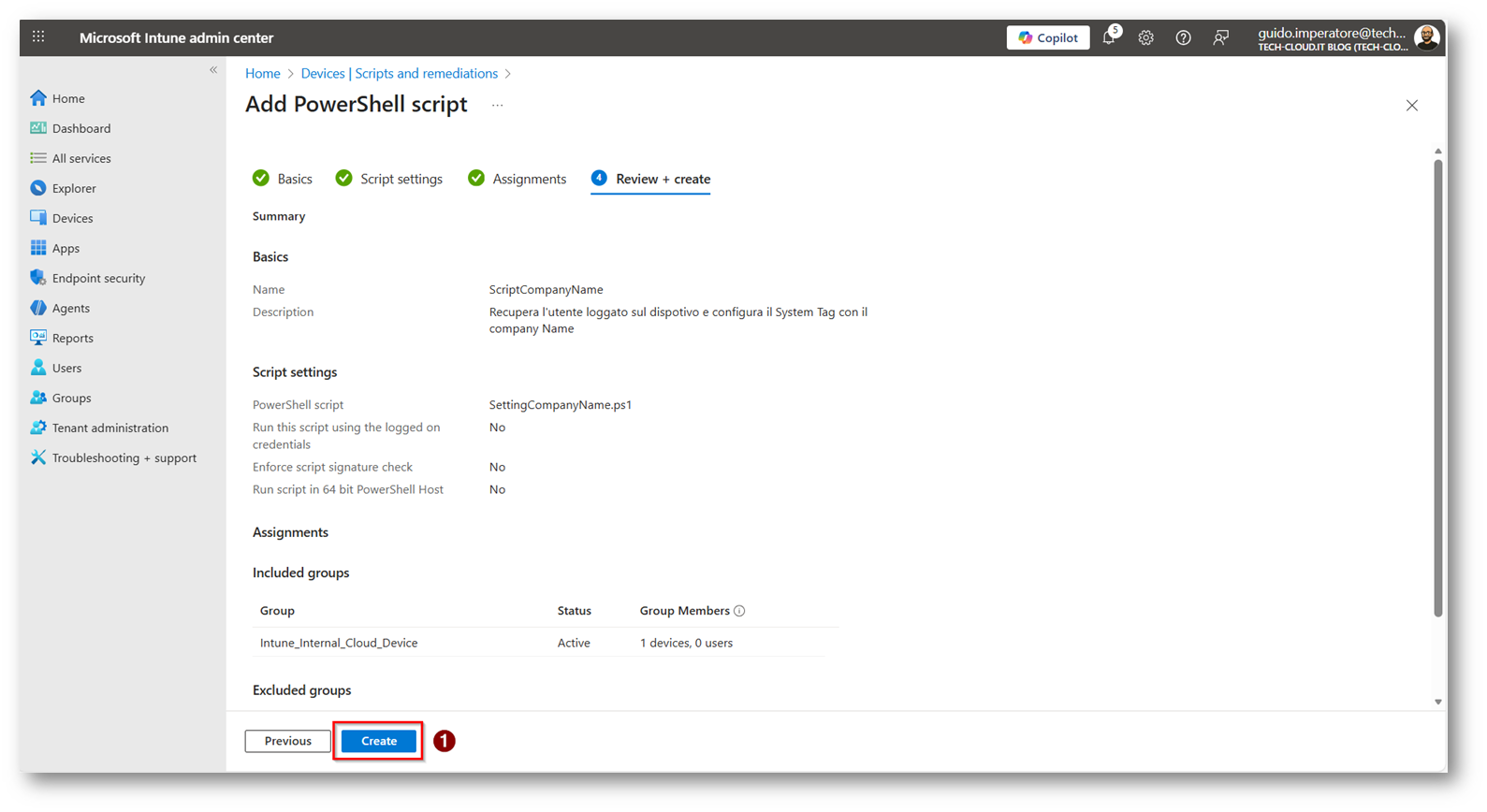Click the Previous button

(x=287, y=741)
